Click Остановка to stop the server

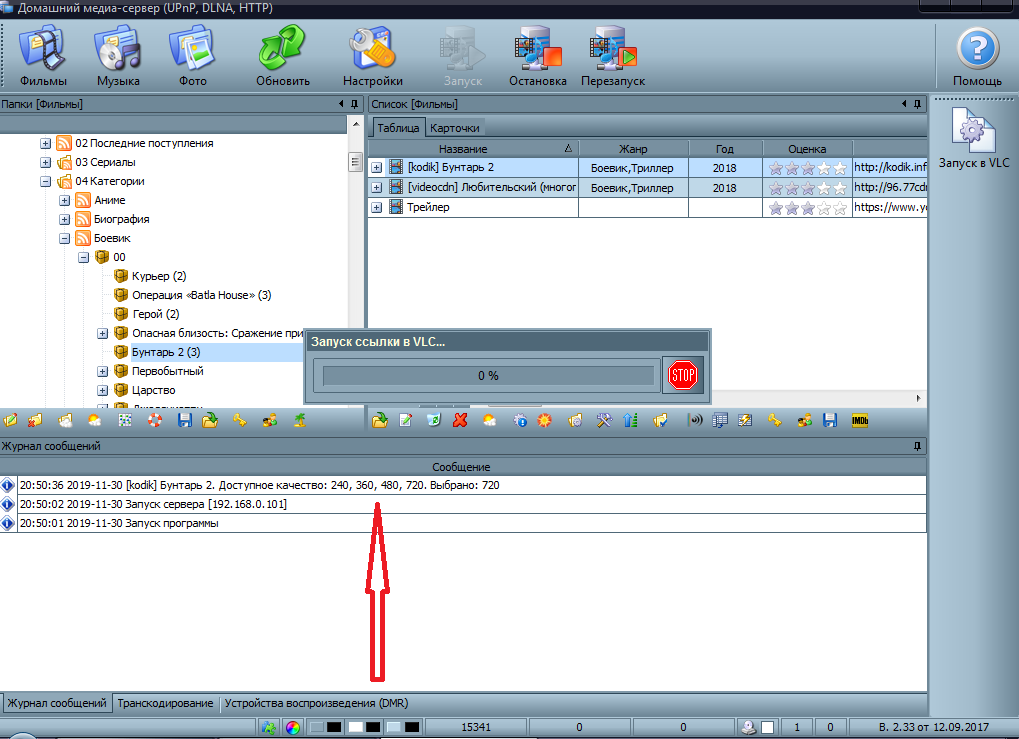tap(537, 57)
